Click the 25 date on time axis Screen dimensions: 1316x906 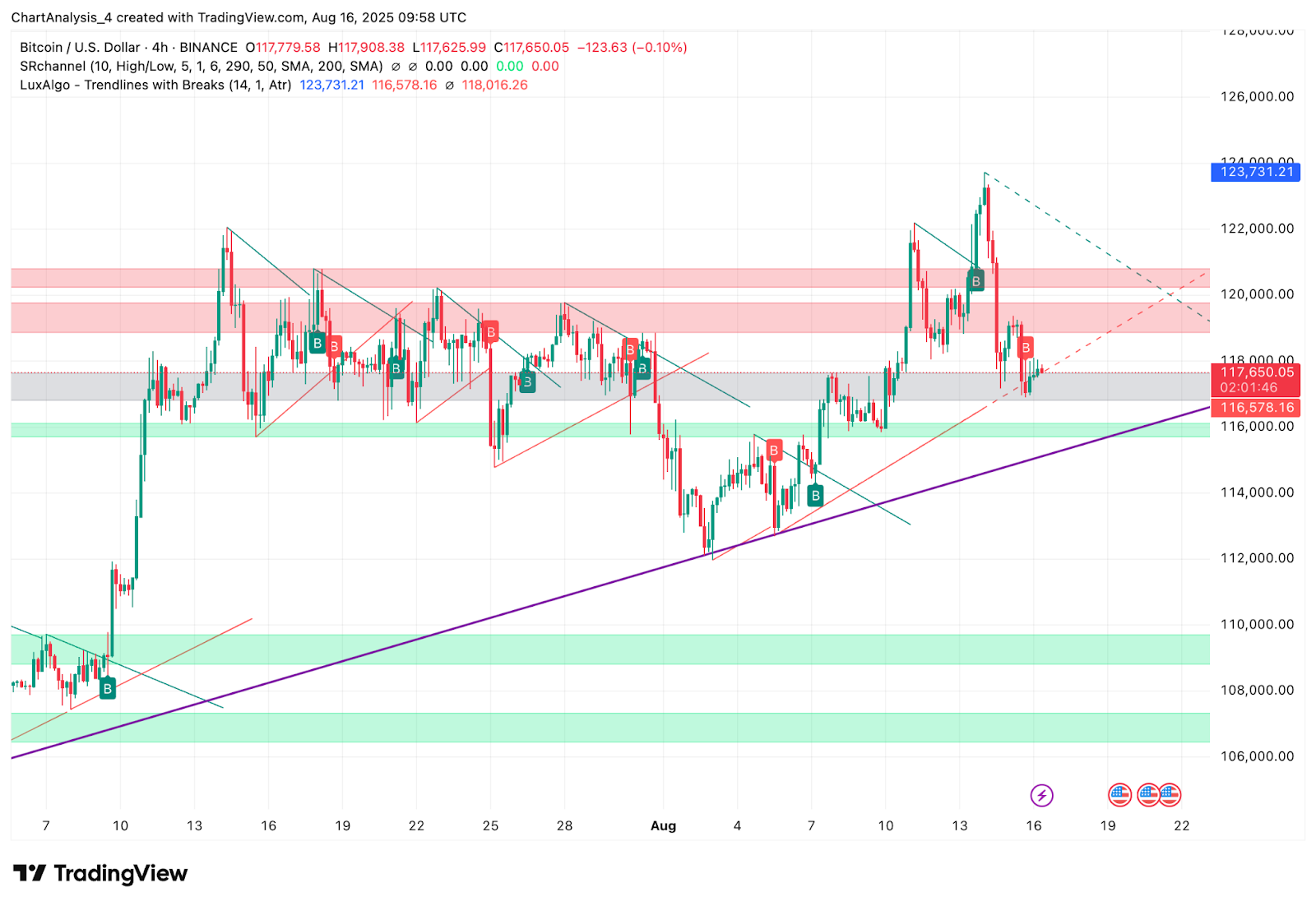pos(490,825)
